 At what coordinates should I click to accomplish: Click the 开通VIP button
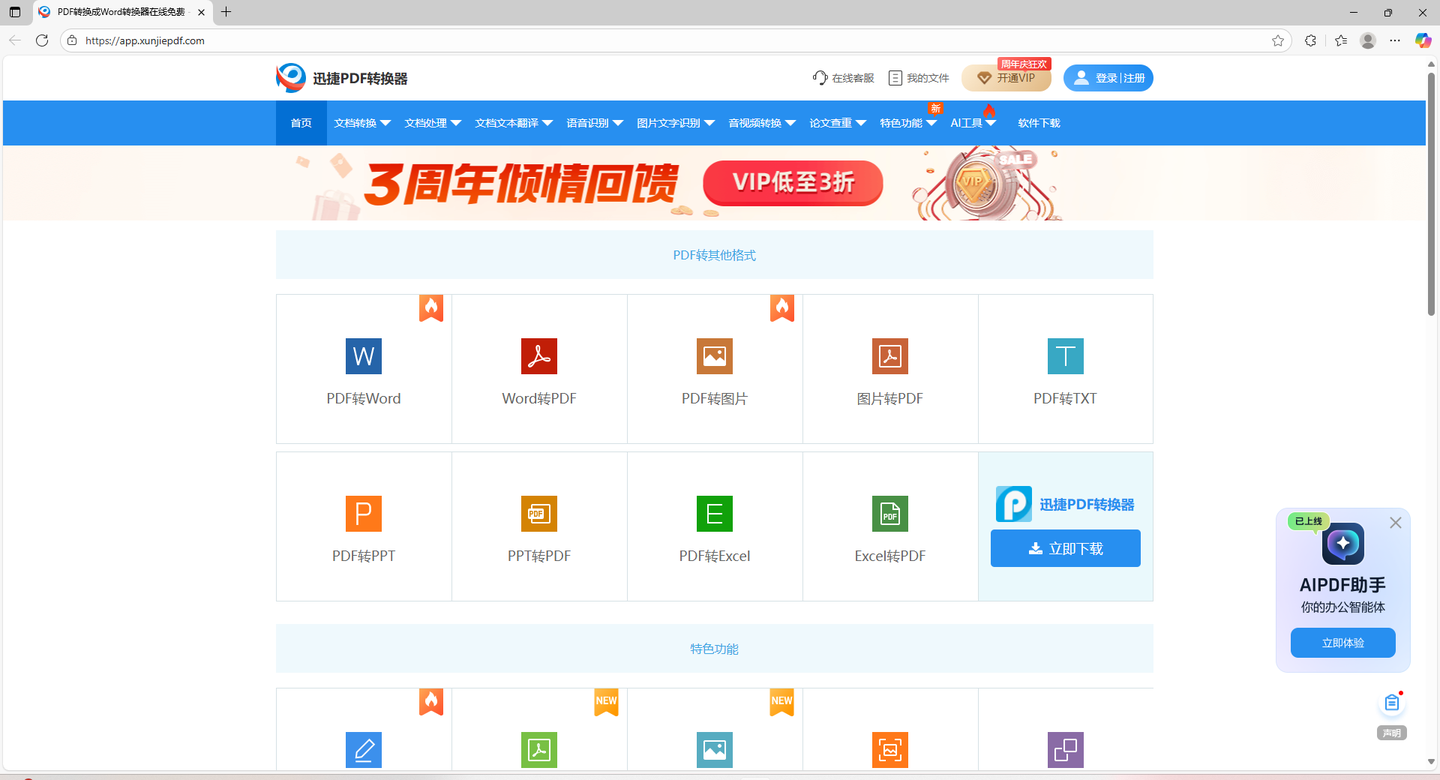pyautogui.click(x=1006, y=78)
